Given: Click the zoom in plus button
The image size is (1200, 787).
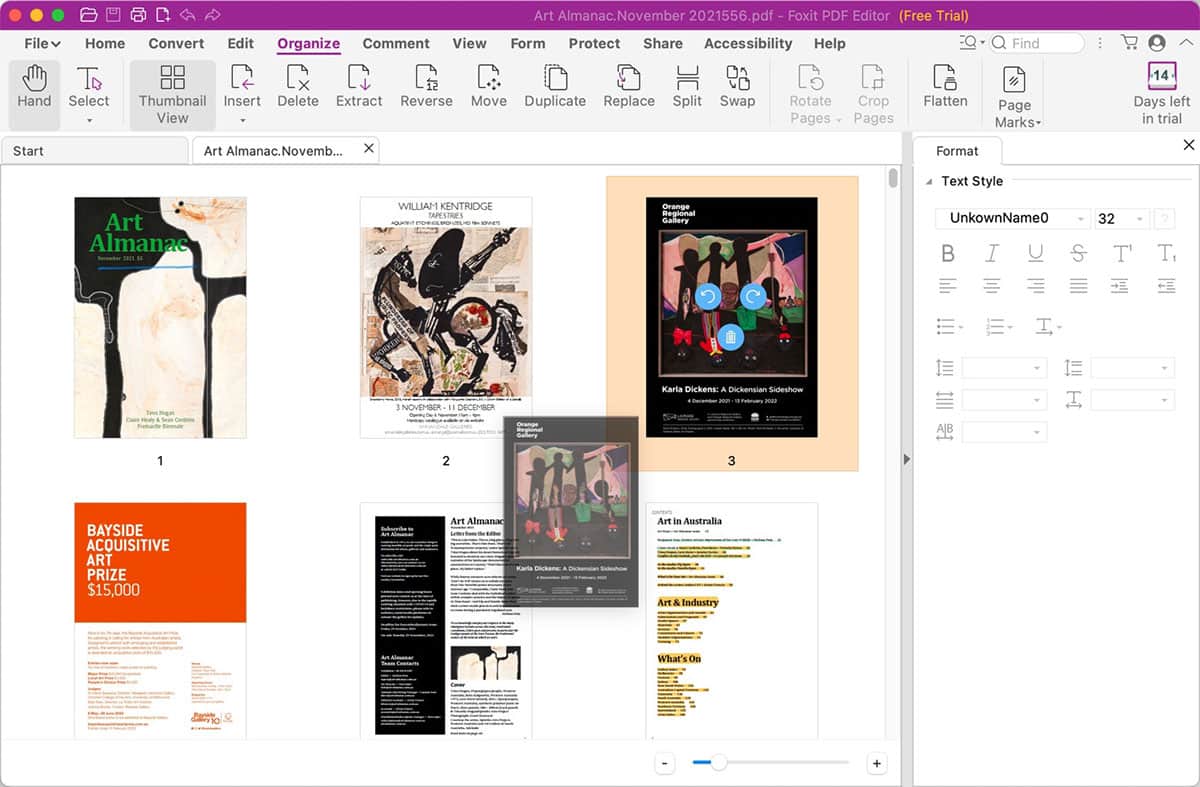Looking at the screenshot, I should click(x=877, y=764).
